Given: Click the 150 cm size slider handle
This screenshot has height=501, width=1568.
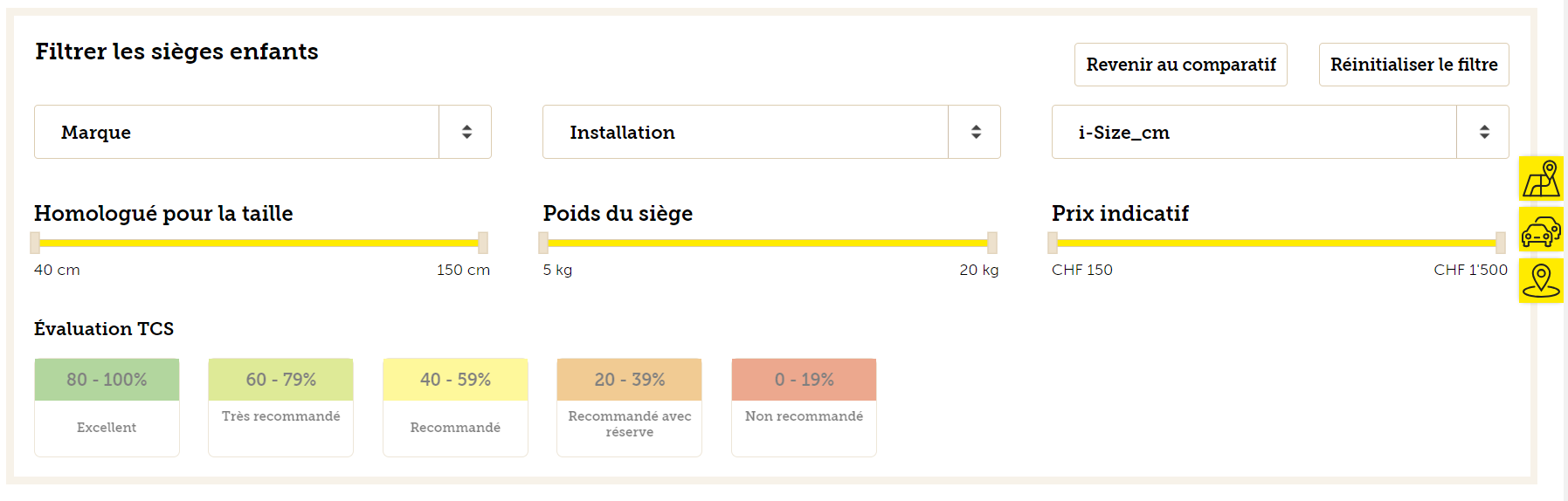Looking at the screenshot, I should click(483, 243).
